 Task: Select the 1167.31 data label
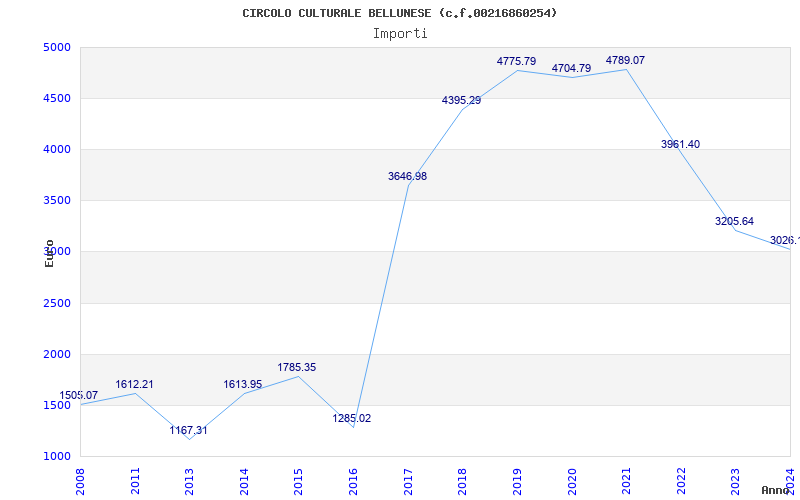click(188, 430)
